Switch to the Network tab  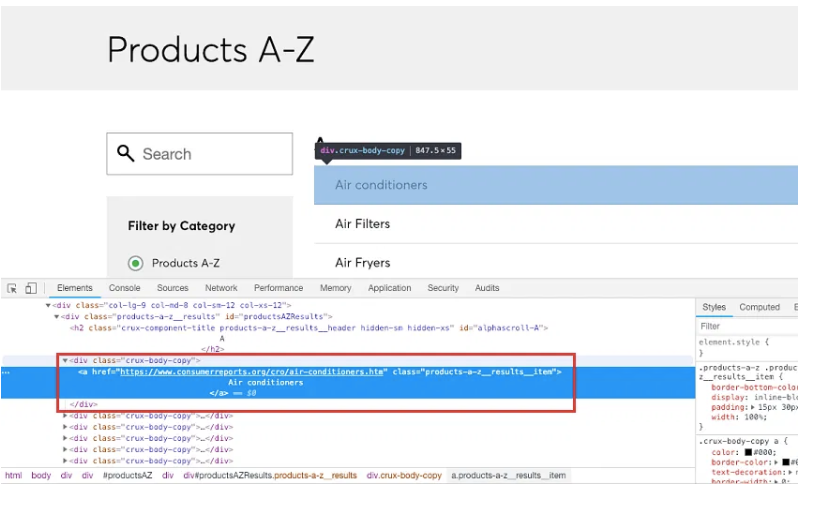coord(221,288)
